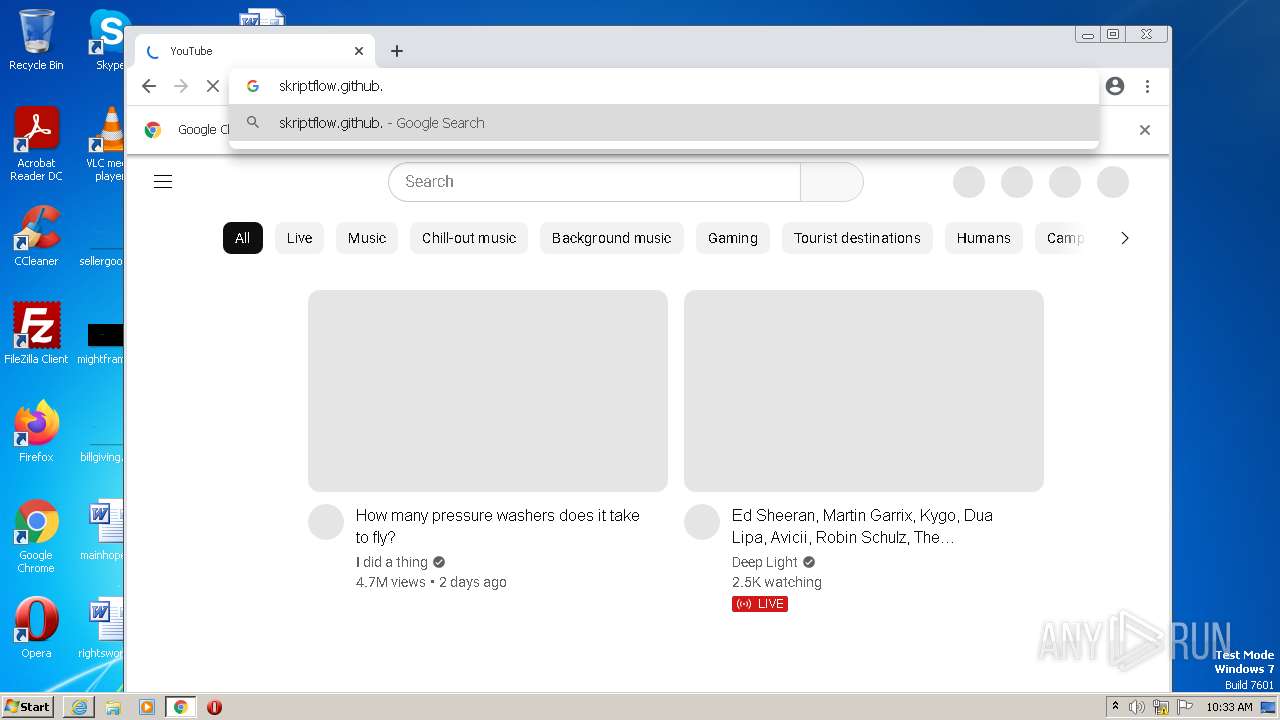Click the Chrome forward arrow button
This screenshot has width=1280, height=720.
181,86
